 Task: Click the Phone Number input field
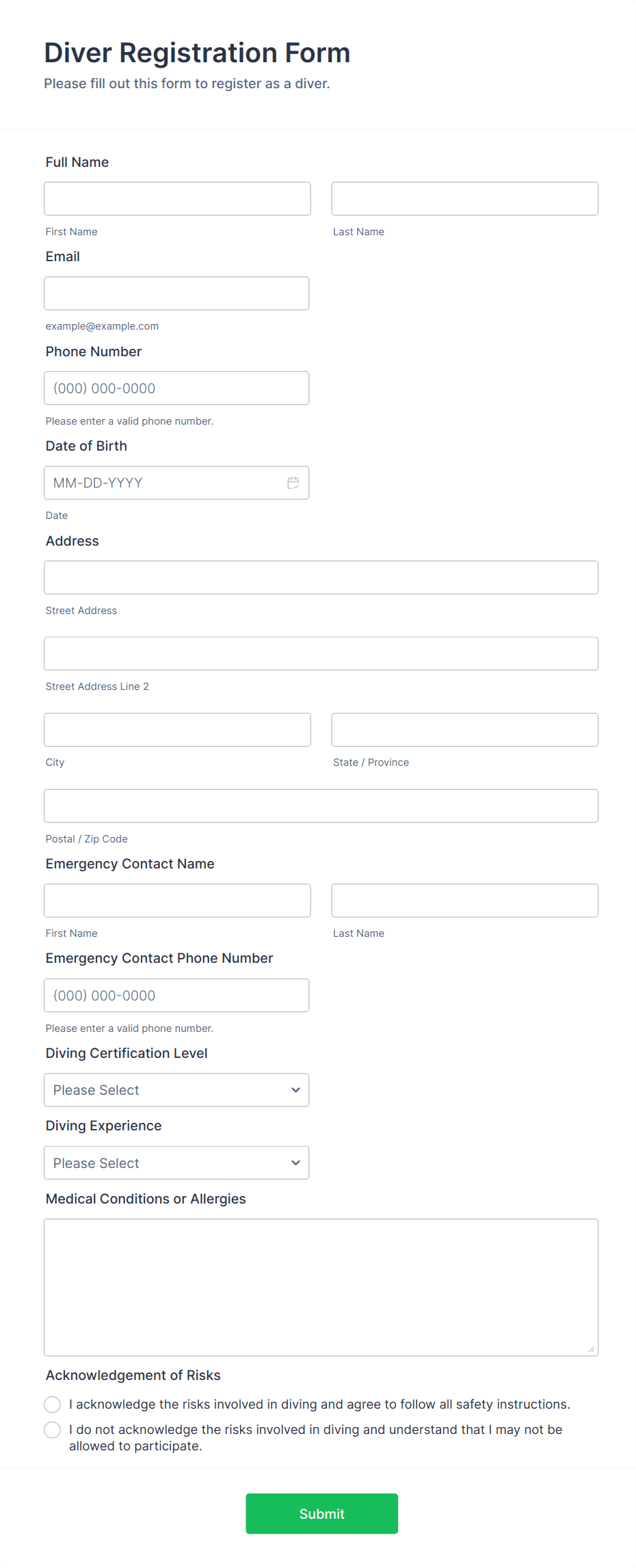pos(176,388)
